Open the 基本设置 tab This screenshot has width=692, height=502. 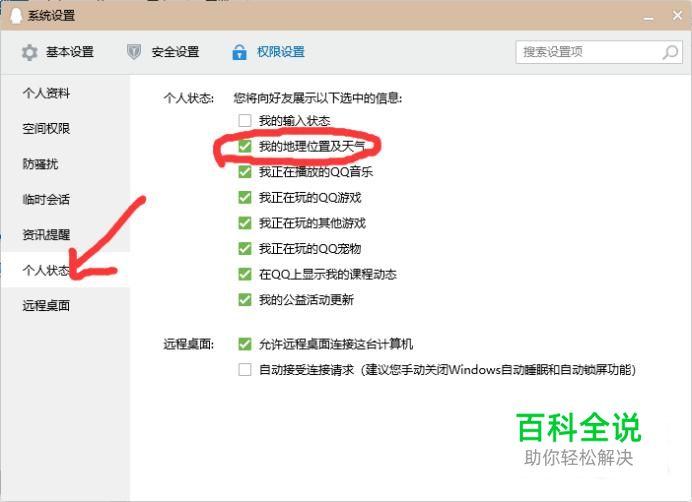[57, 52]
